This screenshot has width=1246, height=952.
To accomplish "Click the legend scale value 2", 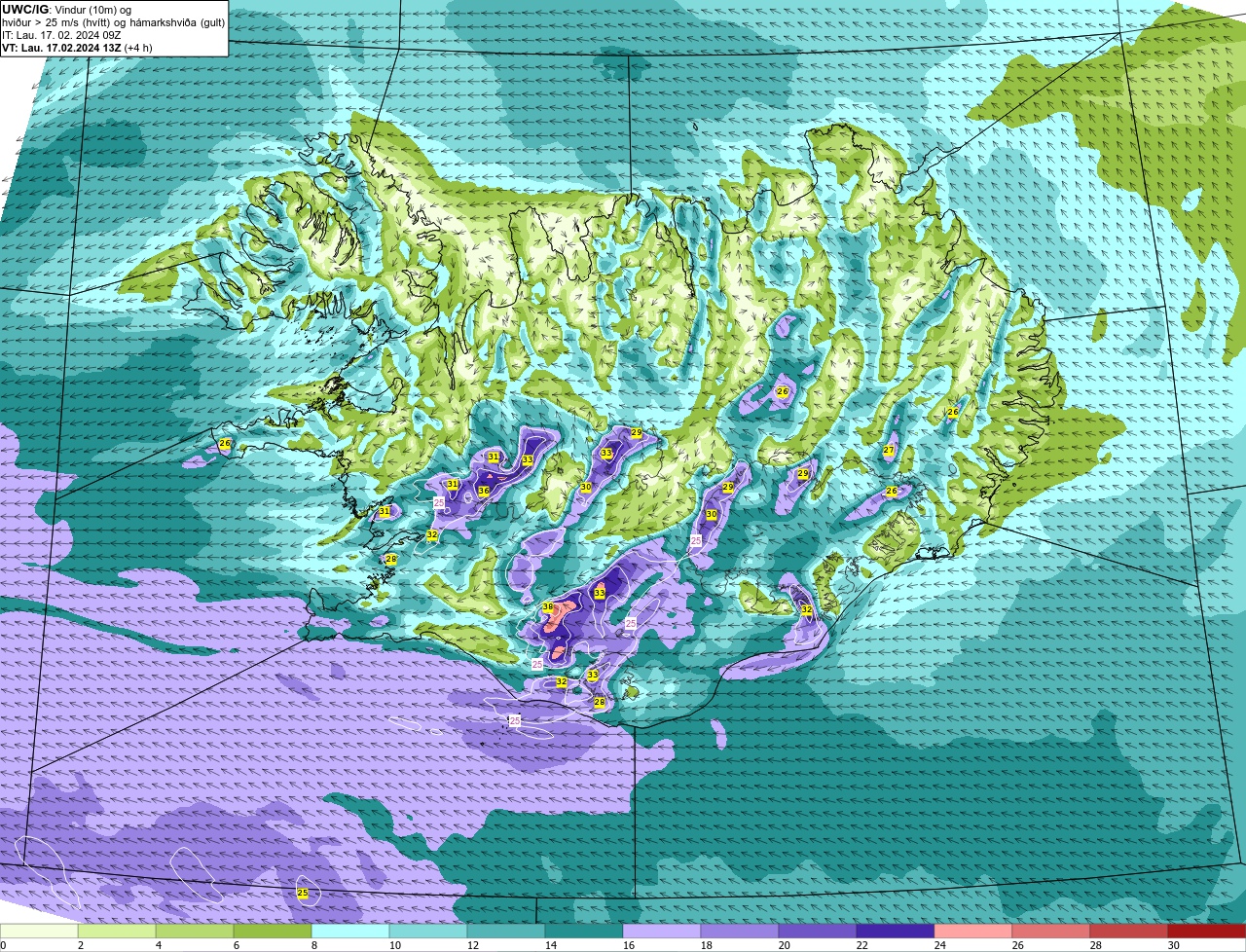I will coord(80,945).
